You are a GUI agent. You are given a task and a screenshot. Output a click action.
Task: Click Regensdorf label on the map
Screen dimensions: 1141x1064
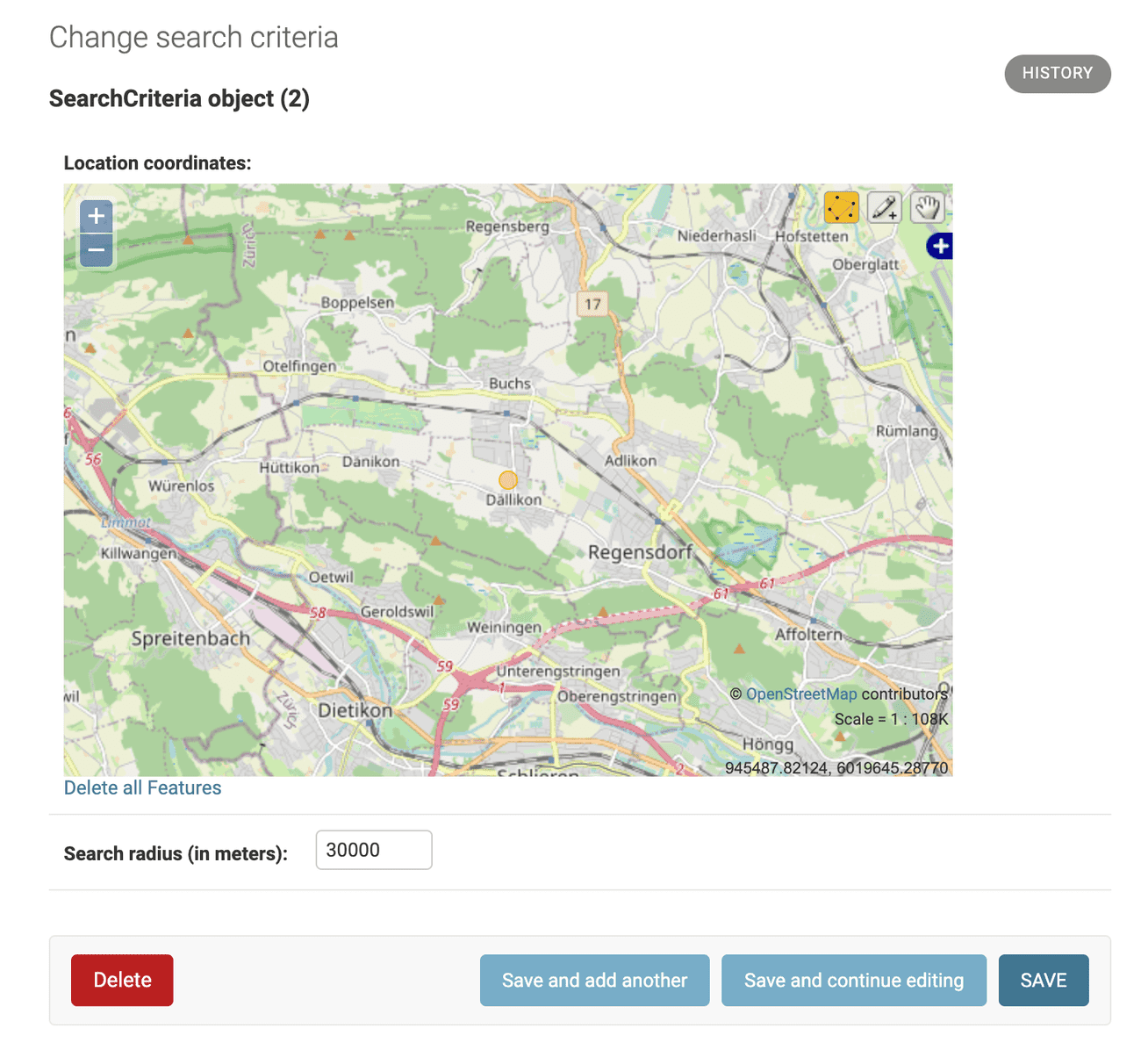point(640,552)
